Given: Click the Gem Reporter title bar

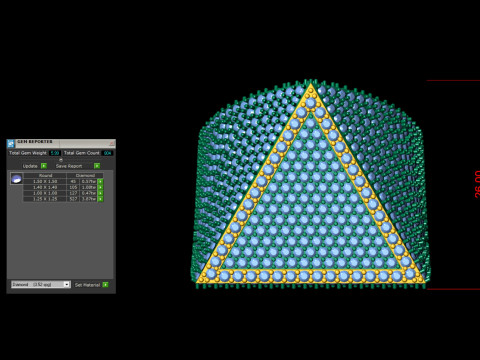Looking at the screenshot, I should point(62,144).
